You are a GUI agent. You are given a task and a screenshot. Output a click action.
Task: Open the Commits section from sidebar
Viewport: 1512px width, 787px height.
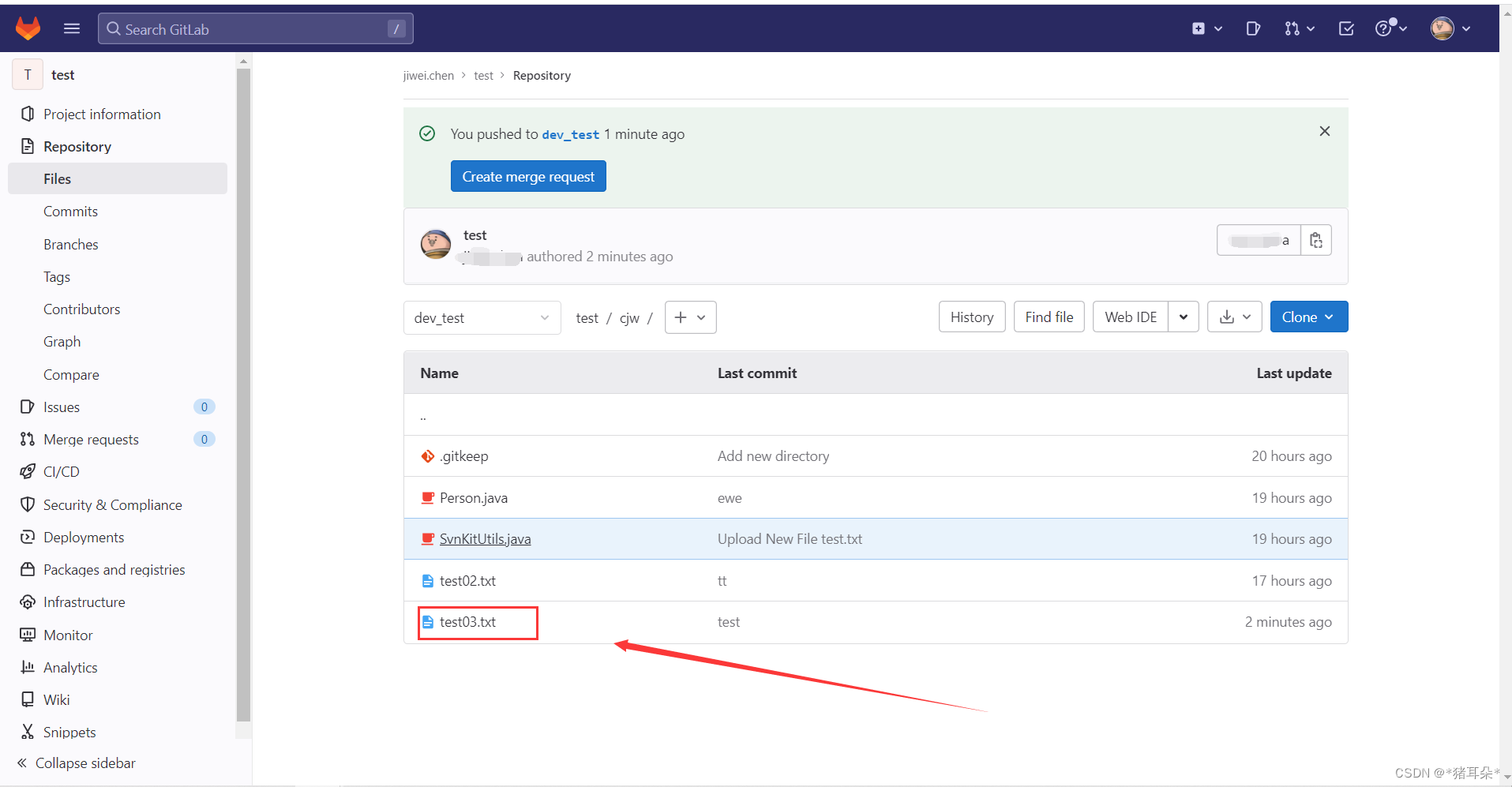tap(70, 211)
